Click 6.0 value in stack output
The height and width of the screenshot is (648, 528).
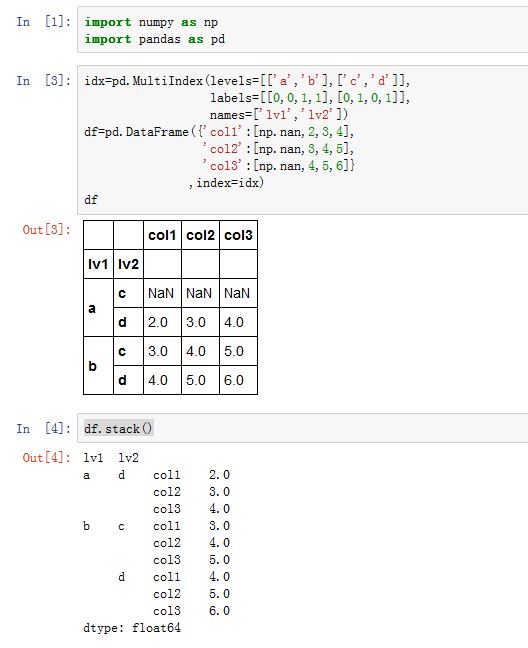[219, 611]
